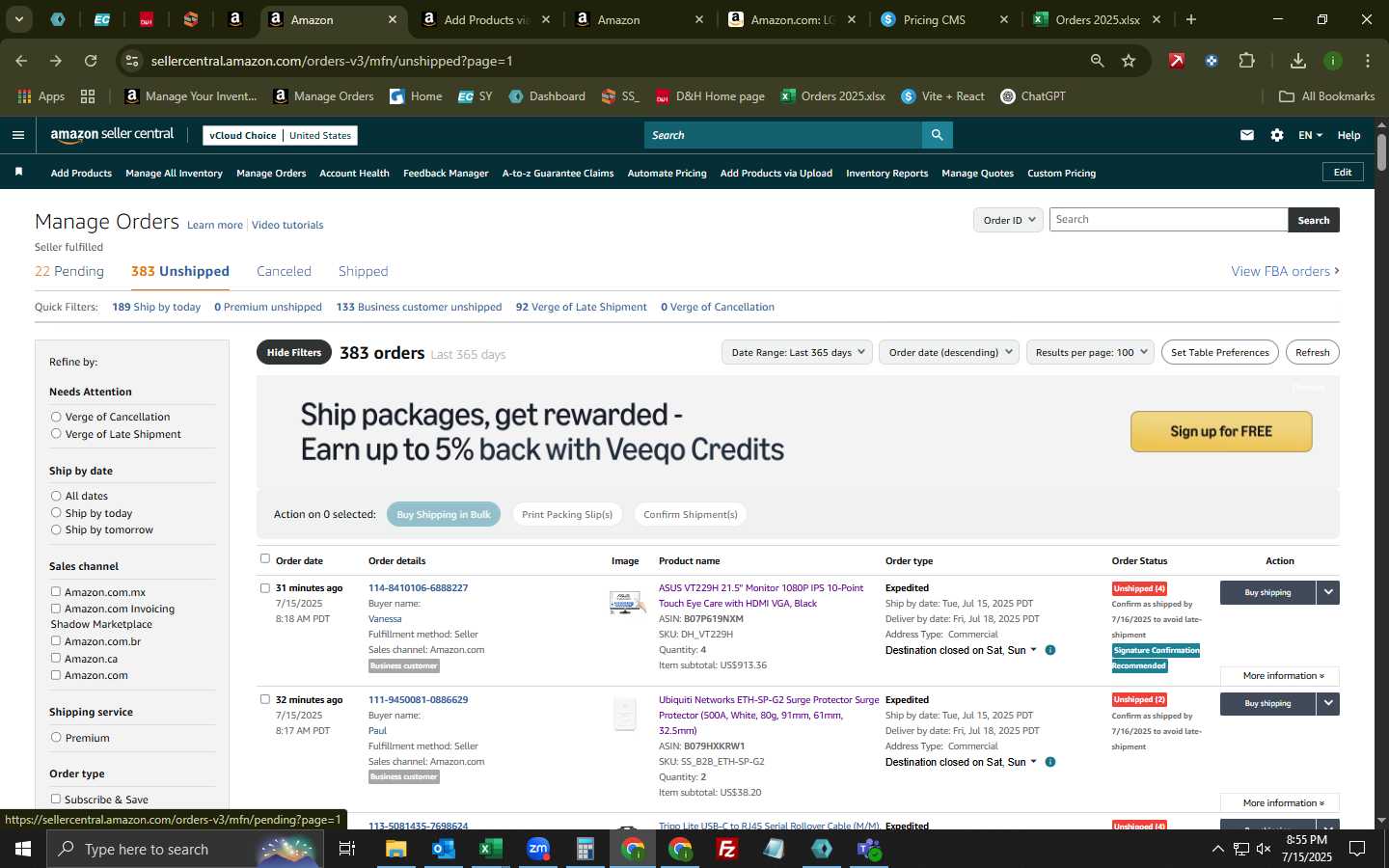Image resolution: width=1389 pixels, height=868 pixels.
Task: Open the Chrome profile avatar
Action: pyautogui.click(x=1333, y=61)
